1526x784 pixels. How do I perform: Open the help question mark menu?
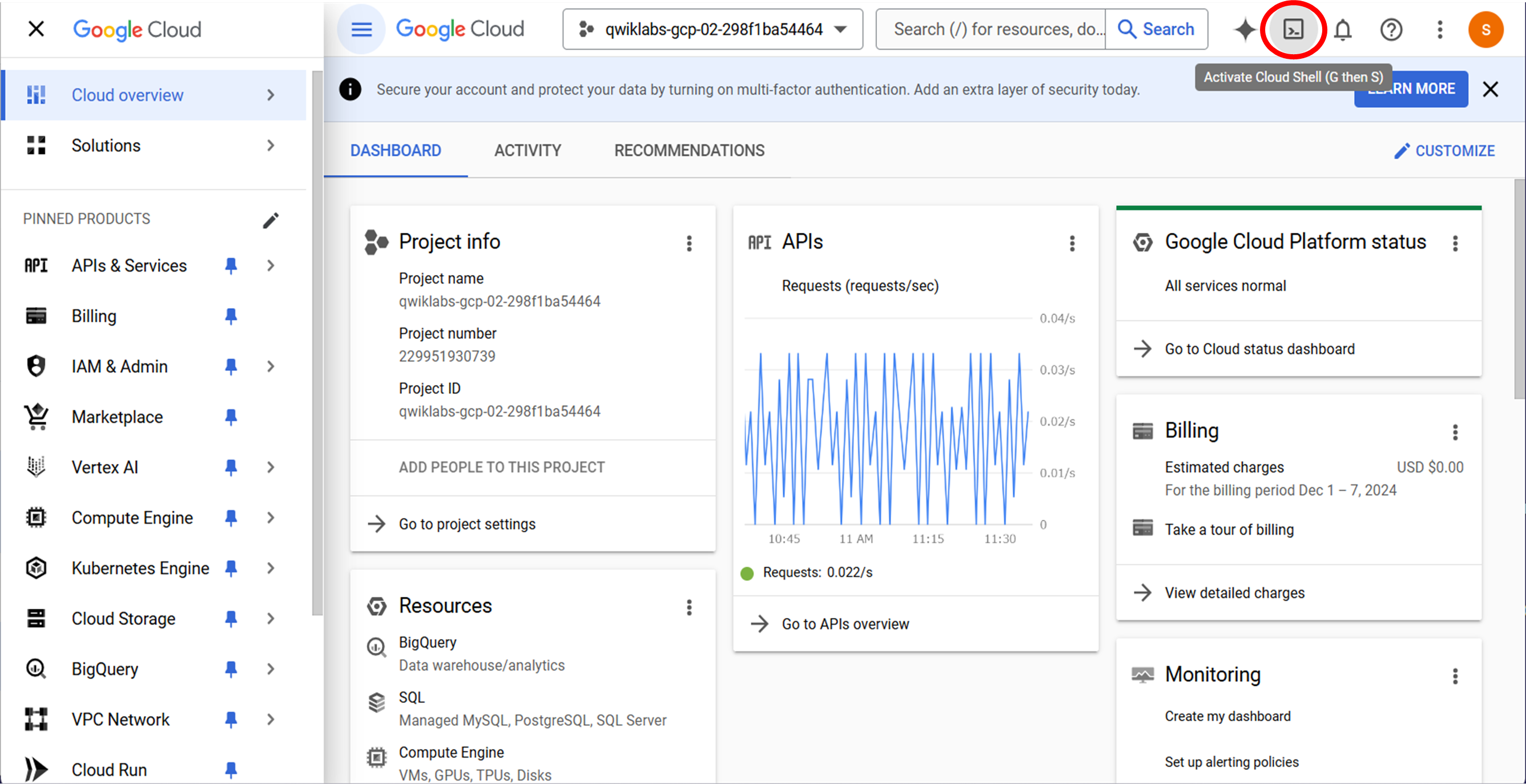(1391, 30)
